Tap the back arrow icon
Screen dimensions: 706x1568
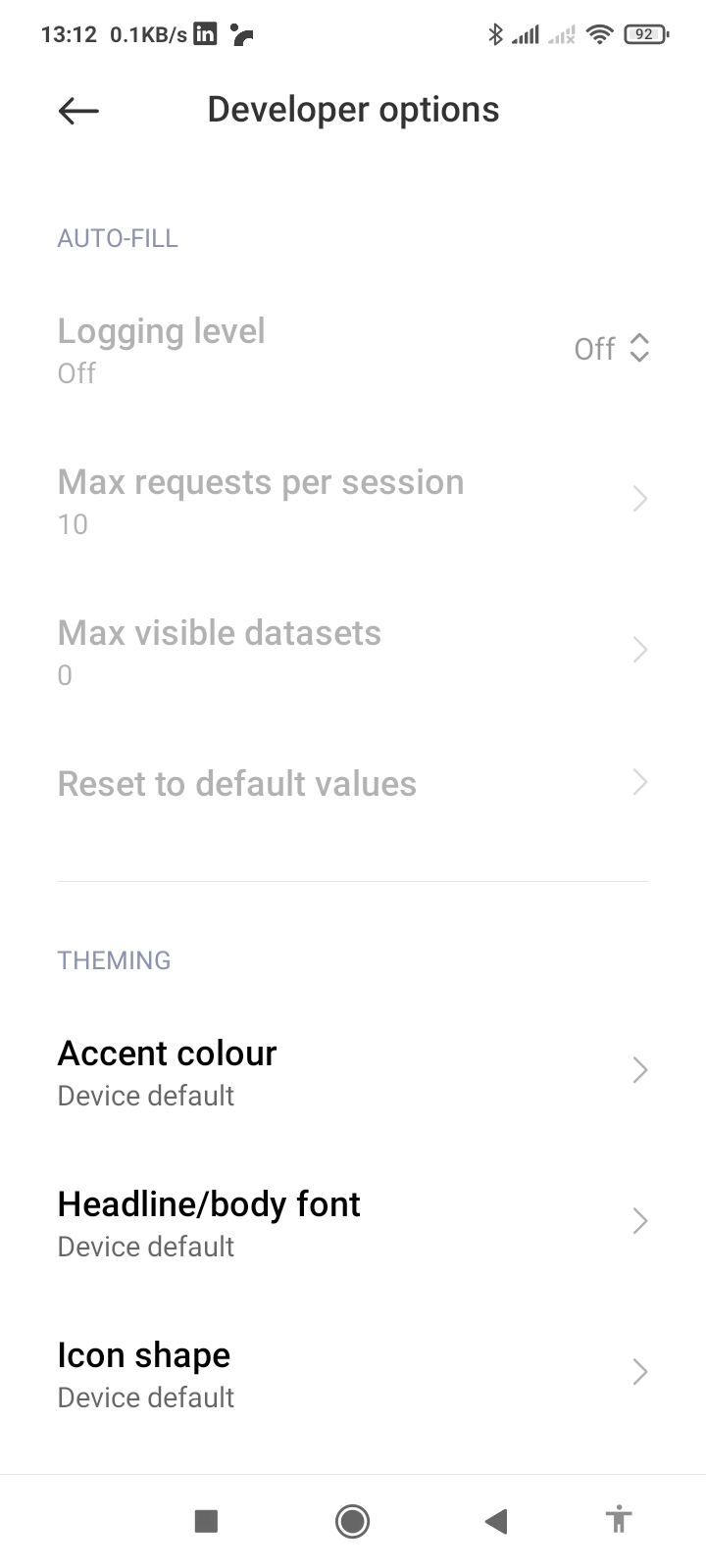point(78,111)
